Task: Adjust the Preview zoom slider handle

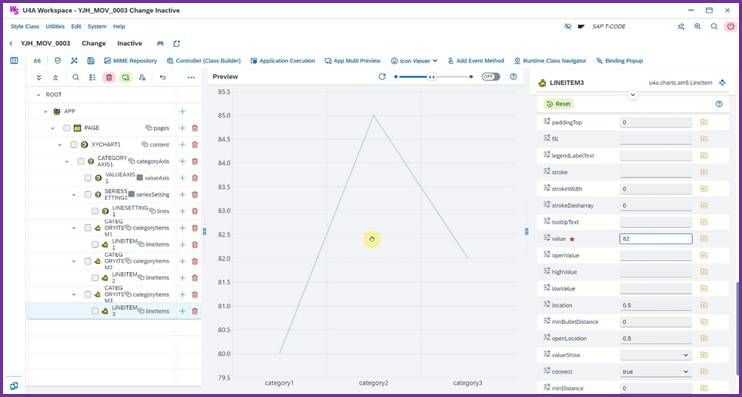Action: click(432, 77)
